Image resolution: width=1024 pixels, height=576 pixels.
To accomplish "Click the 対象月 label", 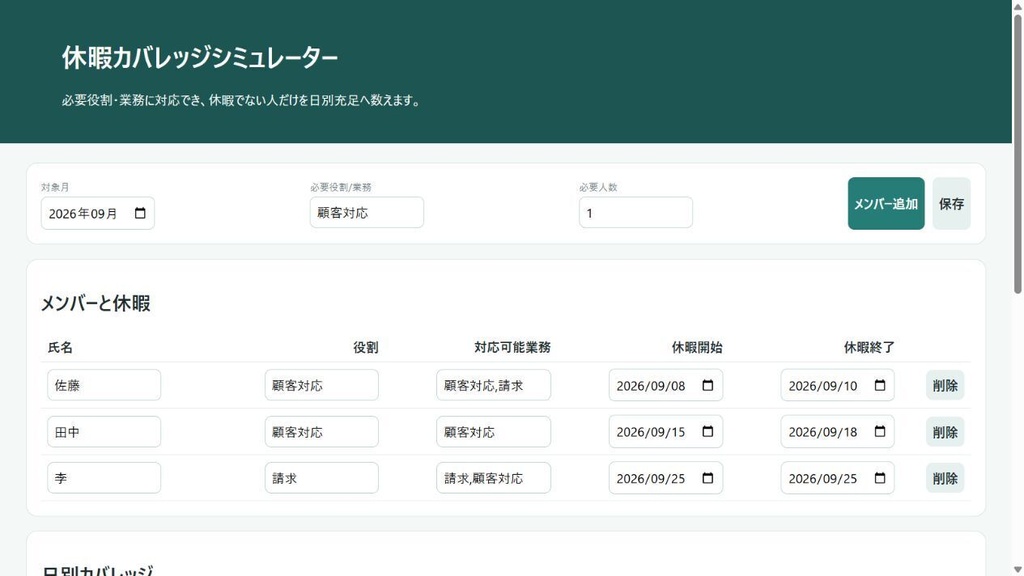I will pos(55,187).
